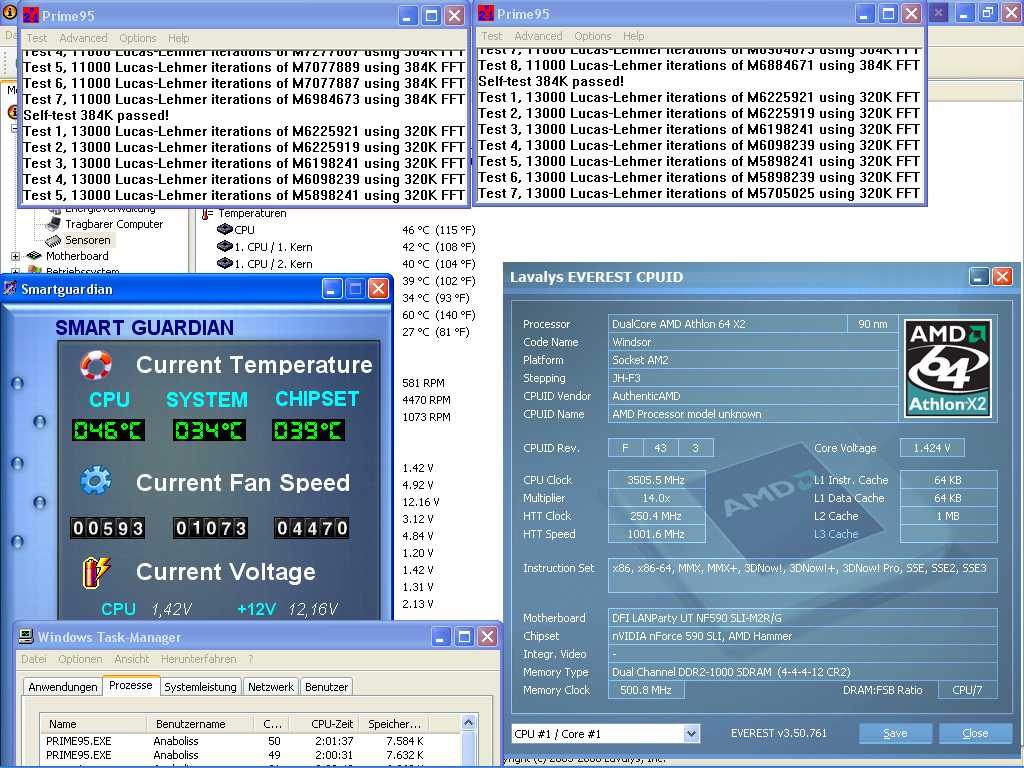Switch to the Prozesse tab

coord(131,685)
